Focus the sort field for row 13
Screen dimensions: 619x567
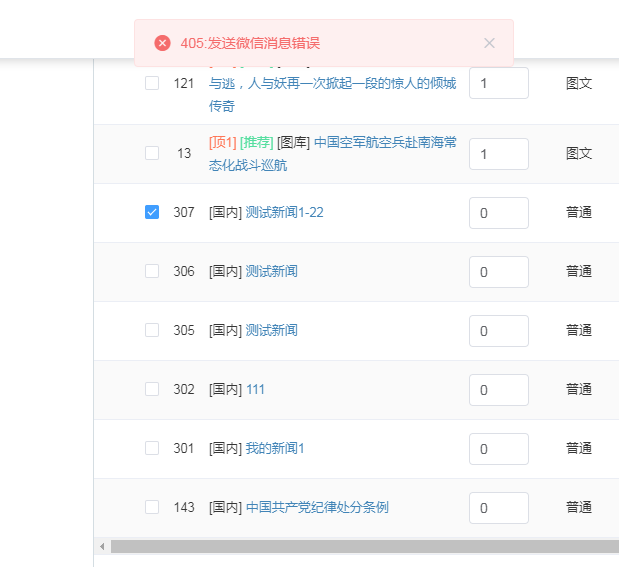[x=498, y=154]
